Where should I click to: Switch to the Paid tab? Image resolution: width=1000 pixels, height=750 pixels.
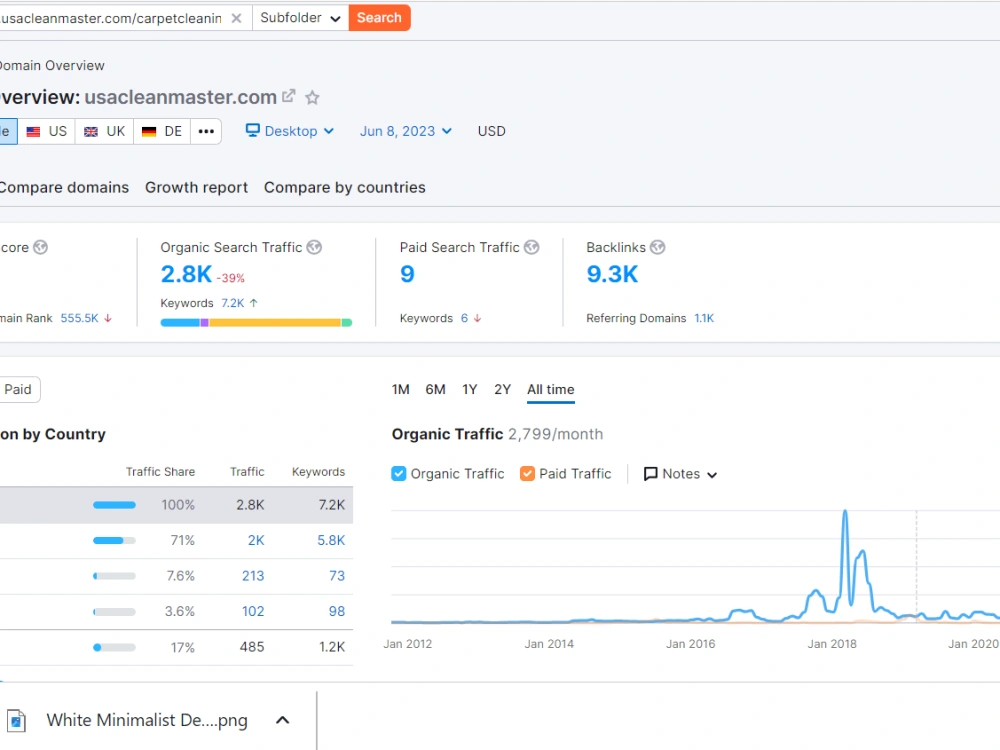pyautogui.click(x=18, y=390)
